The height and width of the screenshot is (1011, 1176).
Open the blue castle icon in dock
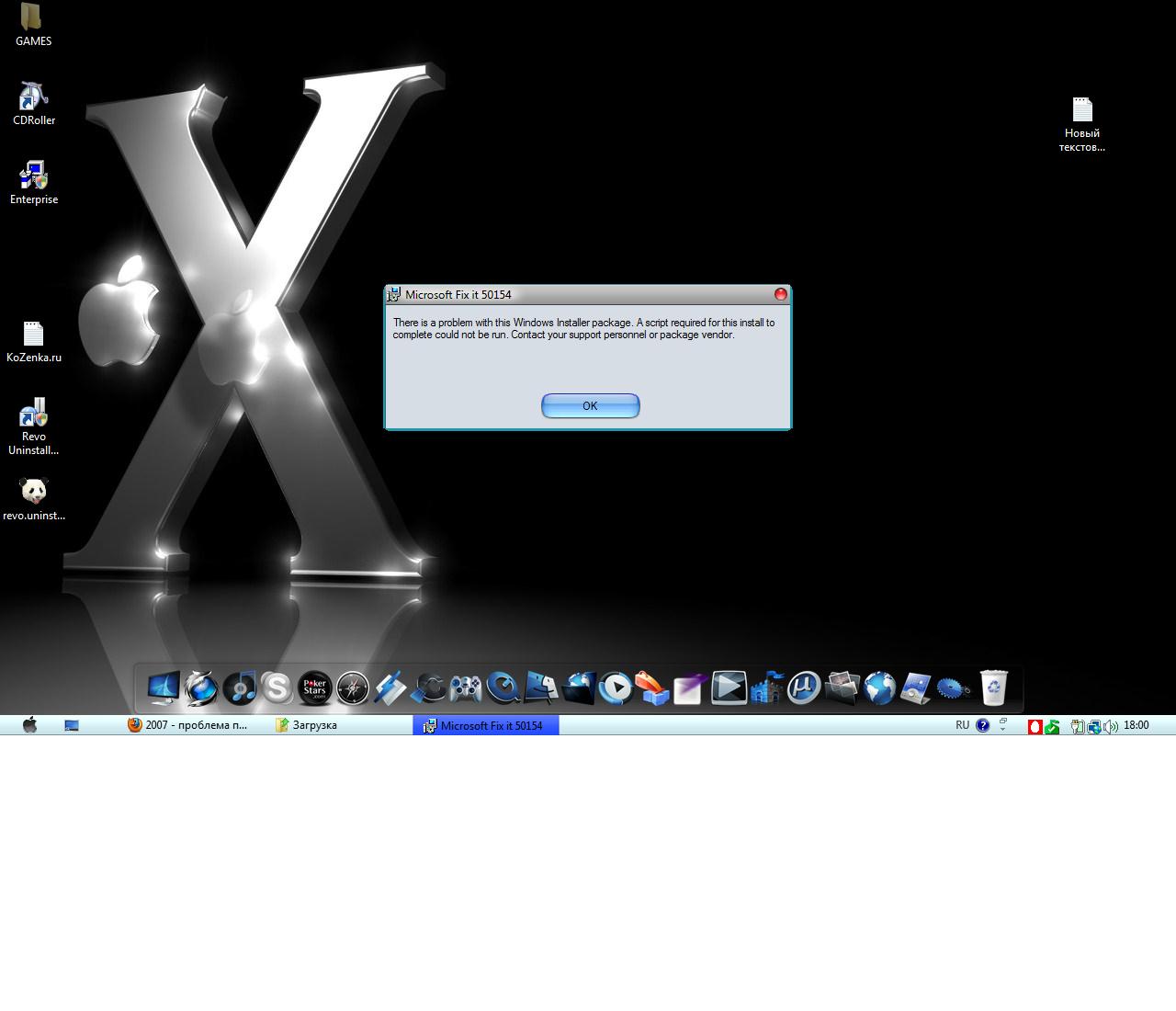tap(767, 687)
